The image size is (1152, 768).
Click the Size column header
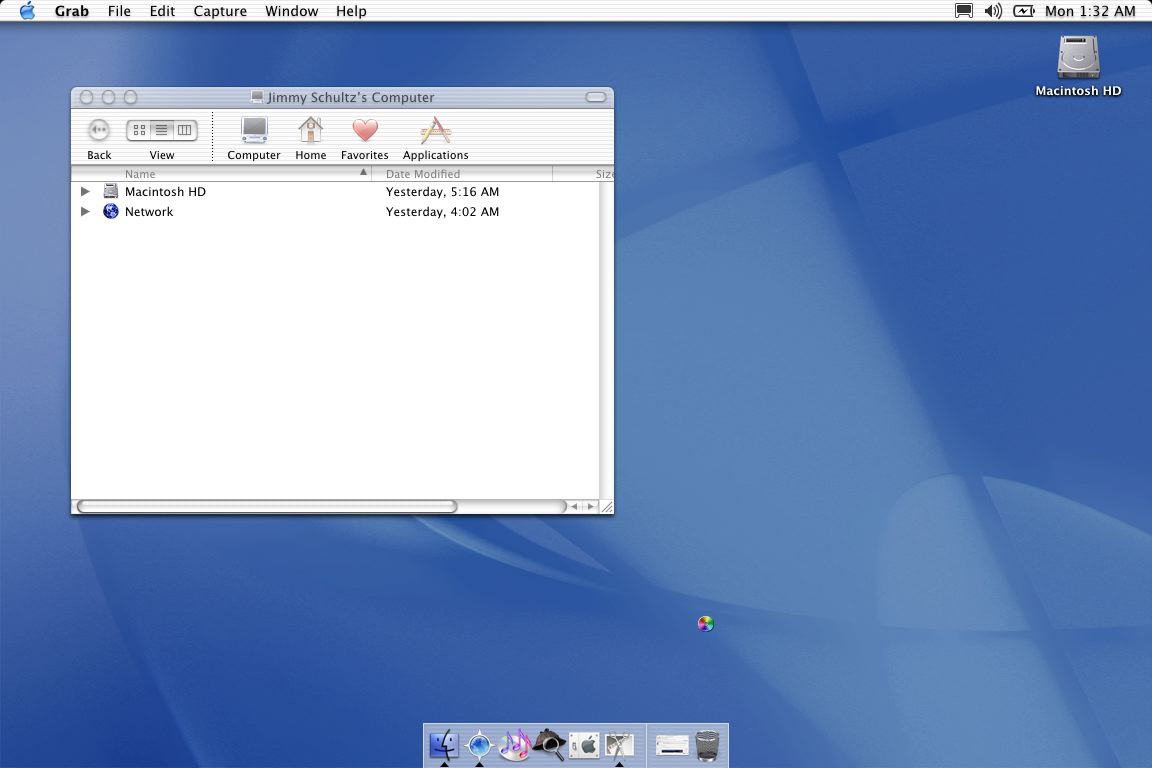pyautogui.click(x=583, y=173)
